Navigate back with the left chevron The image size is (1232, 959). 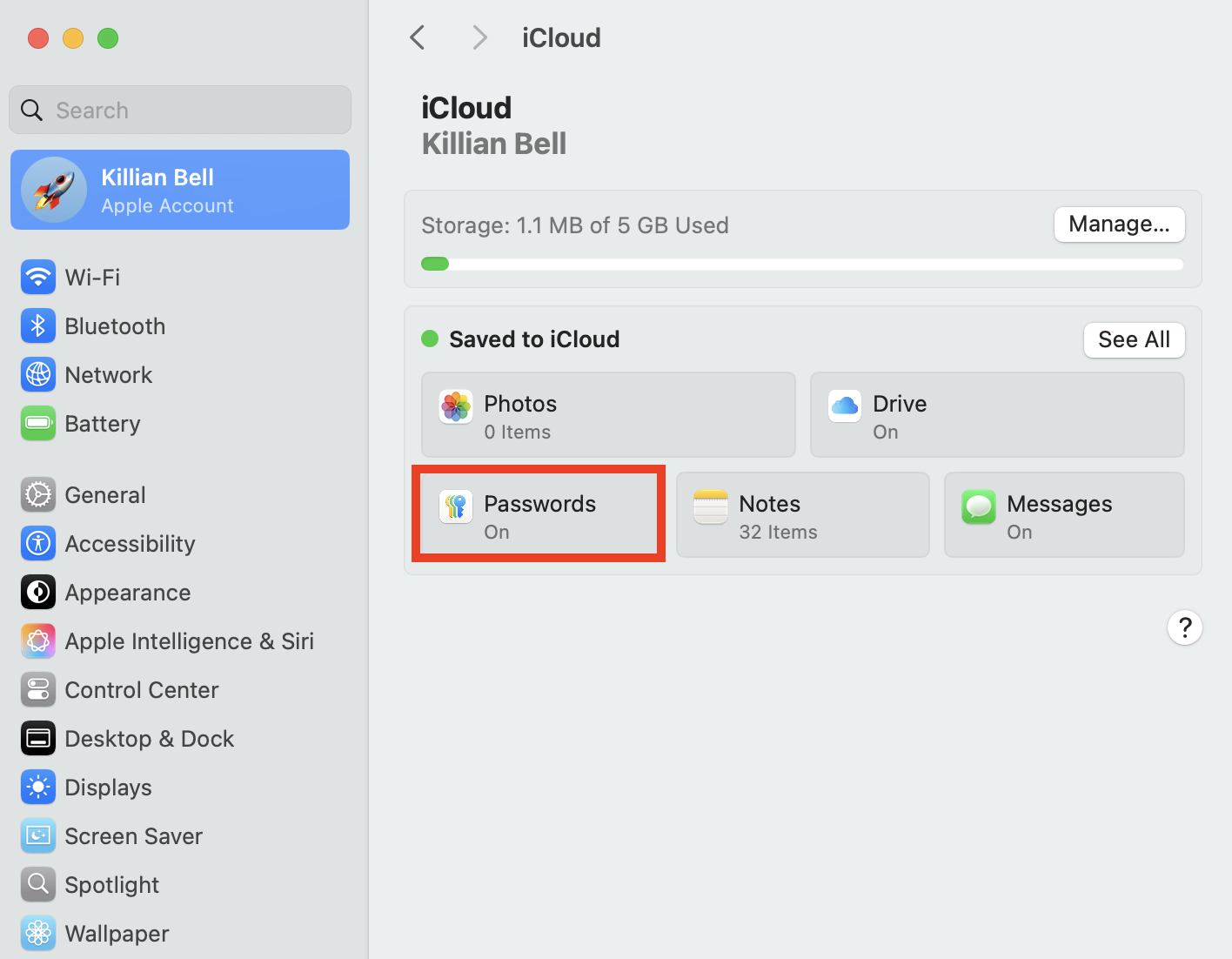[x=417, y=37]
